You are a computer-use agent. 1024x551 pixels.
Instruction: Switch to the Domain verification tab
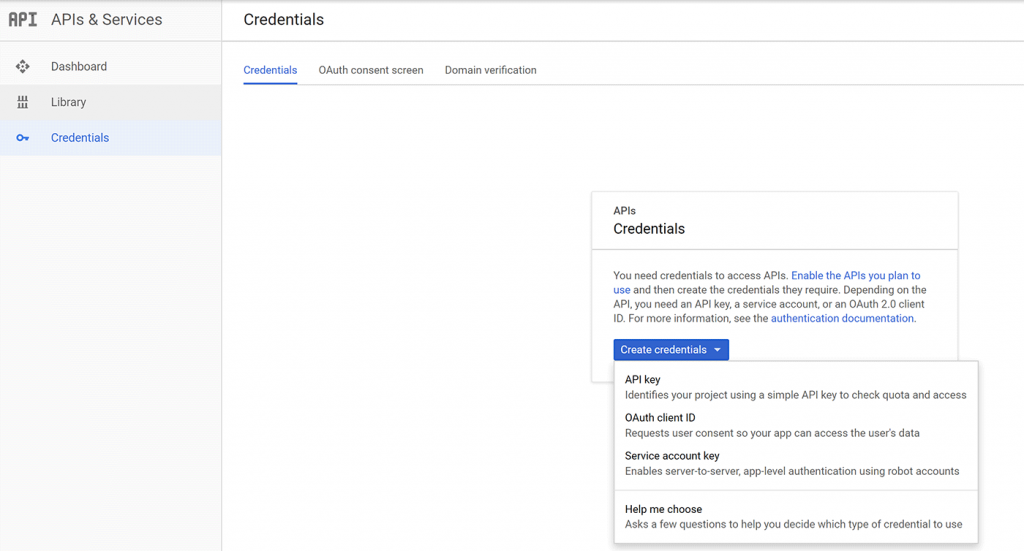(490, 70)
